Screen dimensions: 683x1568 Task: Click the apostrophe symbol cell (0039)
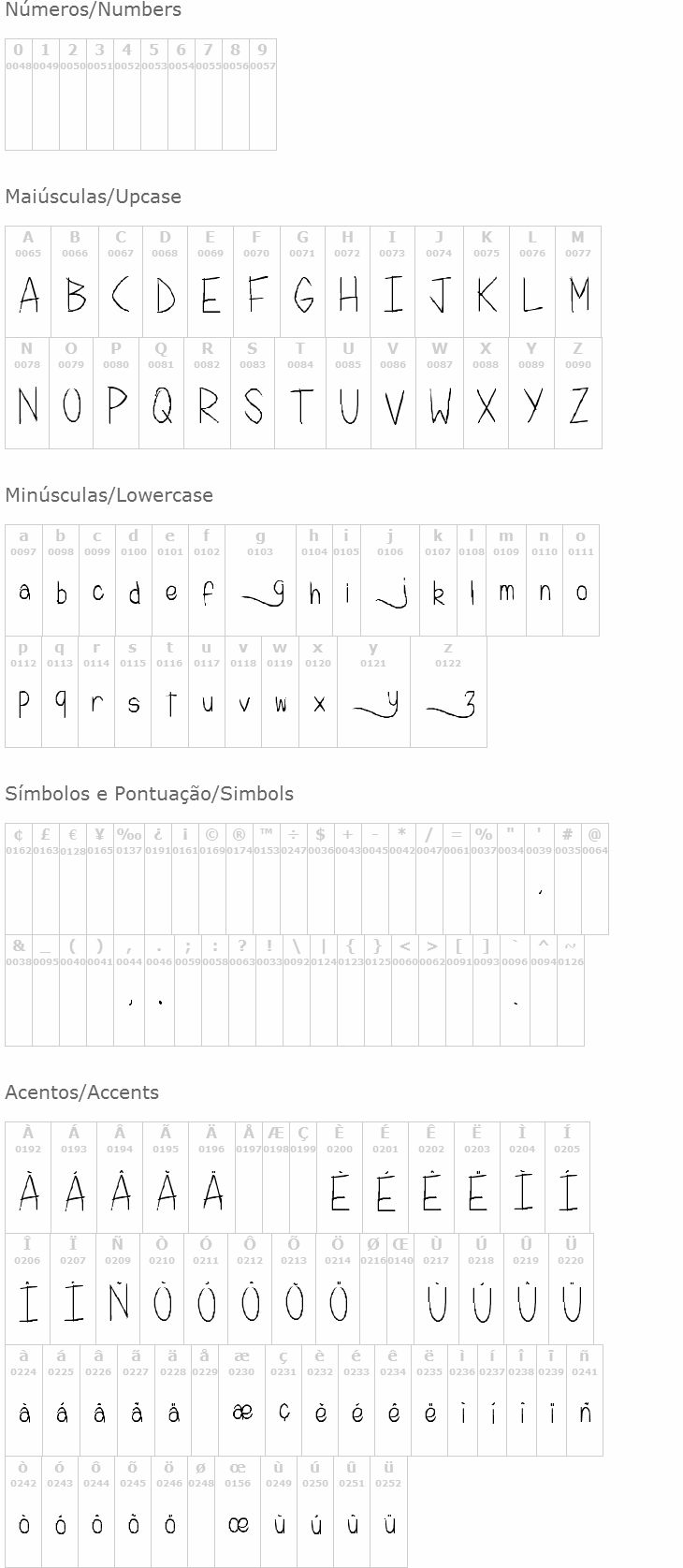coord(539,879)
